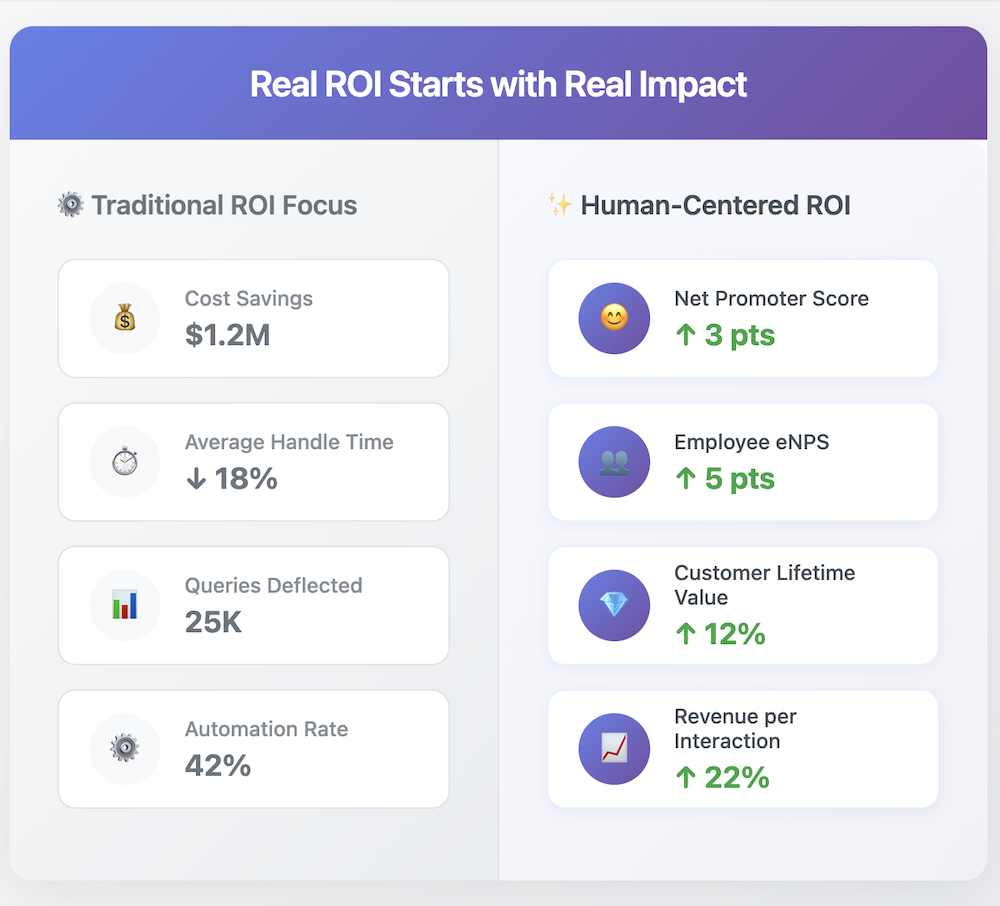Click the smiley face Net Promoter icon

click(614, 318)
